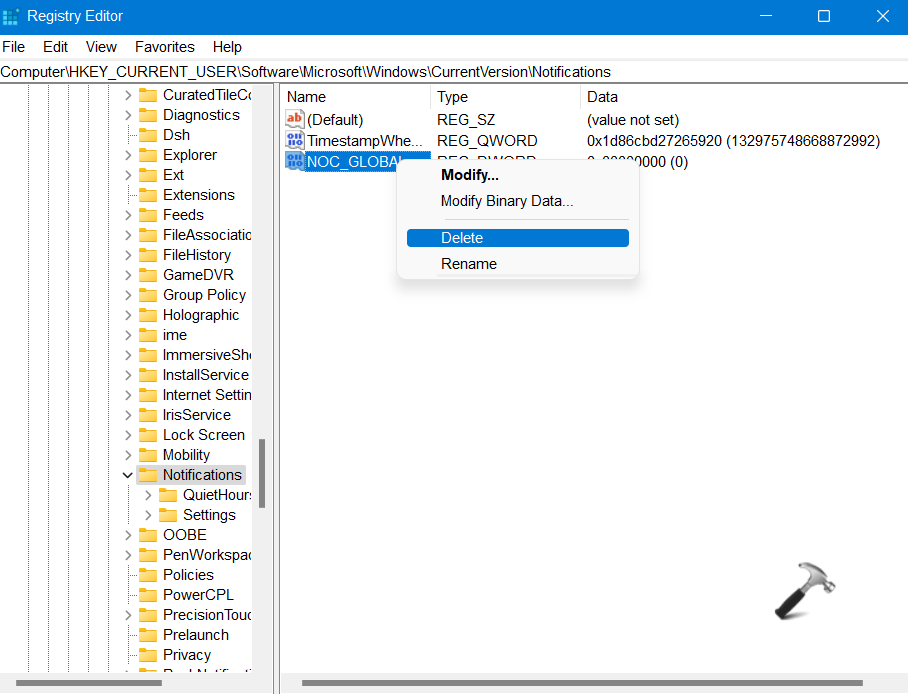
Task: Expand the Settings subkey chevron
Action: pyautogui.click(x=148, y=515)
